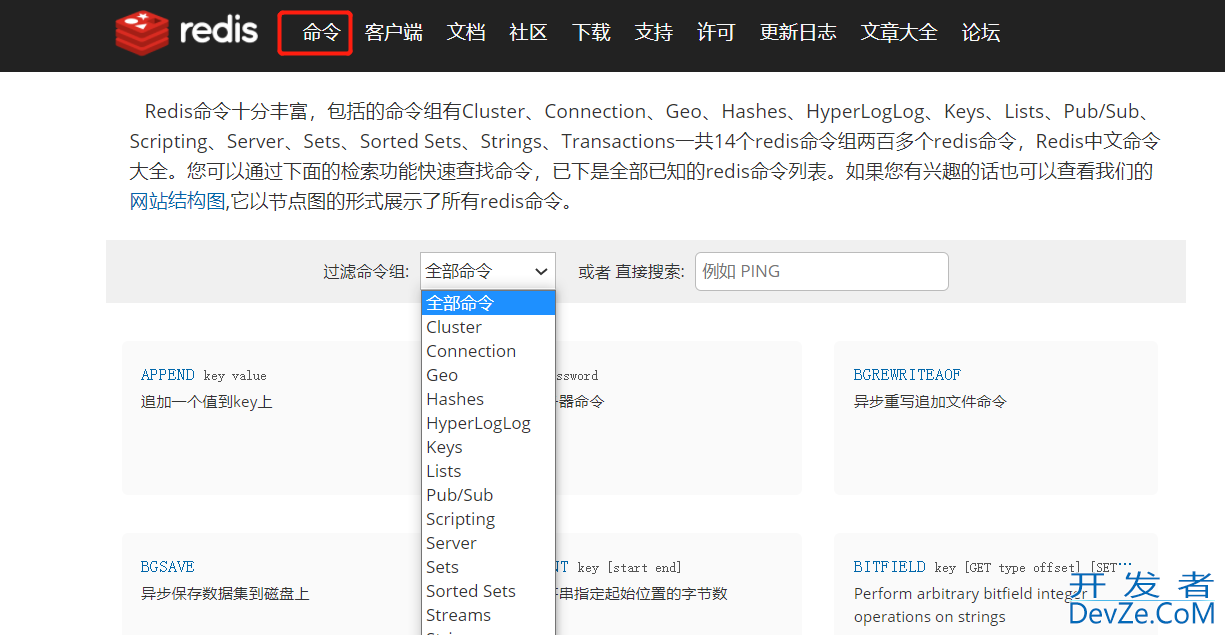Go to the 下载 page

click(591, 33)
